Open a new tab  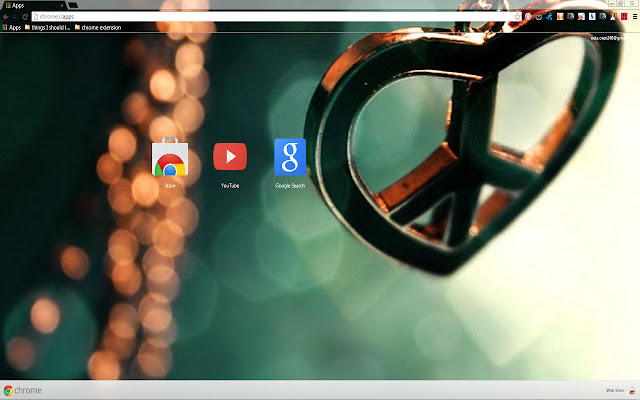tap(73, 5)
